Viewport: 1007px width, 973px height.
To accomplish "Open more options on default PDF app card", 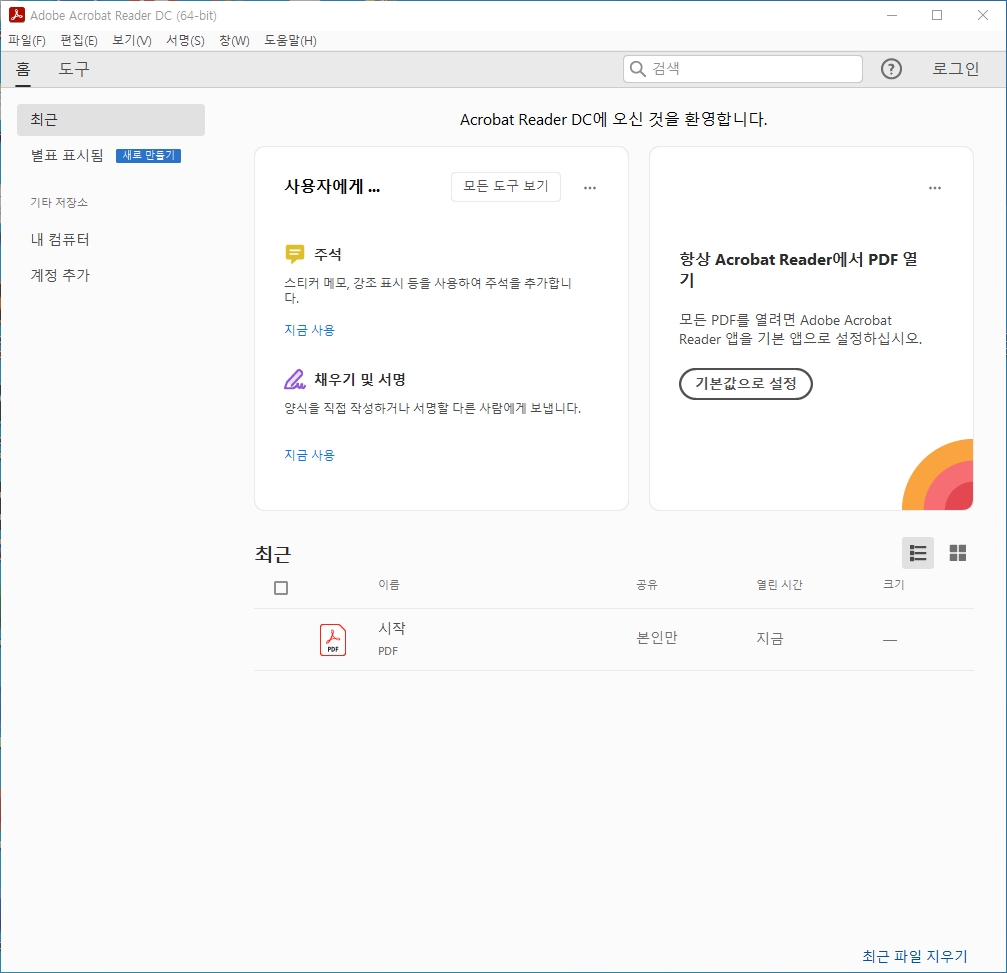I will (934, 188).
